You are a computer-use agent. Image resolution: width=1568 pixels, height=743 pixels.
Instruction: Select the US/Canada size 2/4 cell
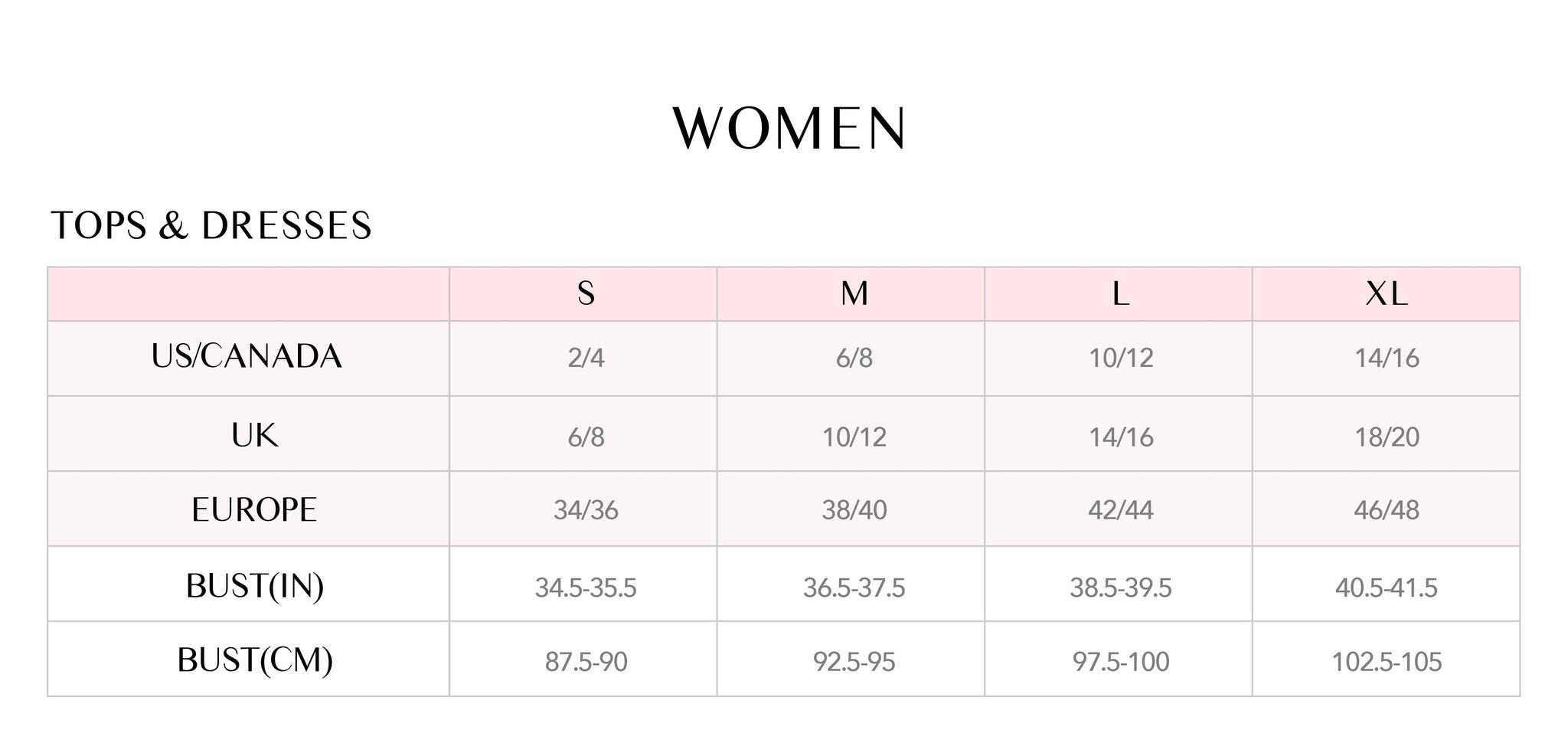click(586, 358)
